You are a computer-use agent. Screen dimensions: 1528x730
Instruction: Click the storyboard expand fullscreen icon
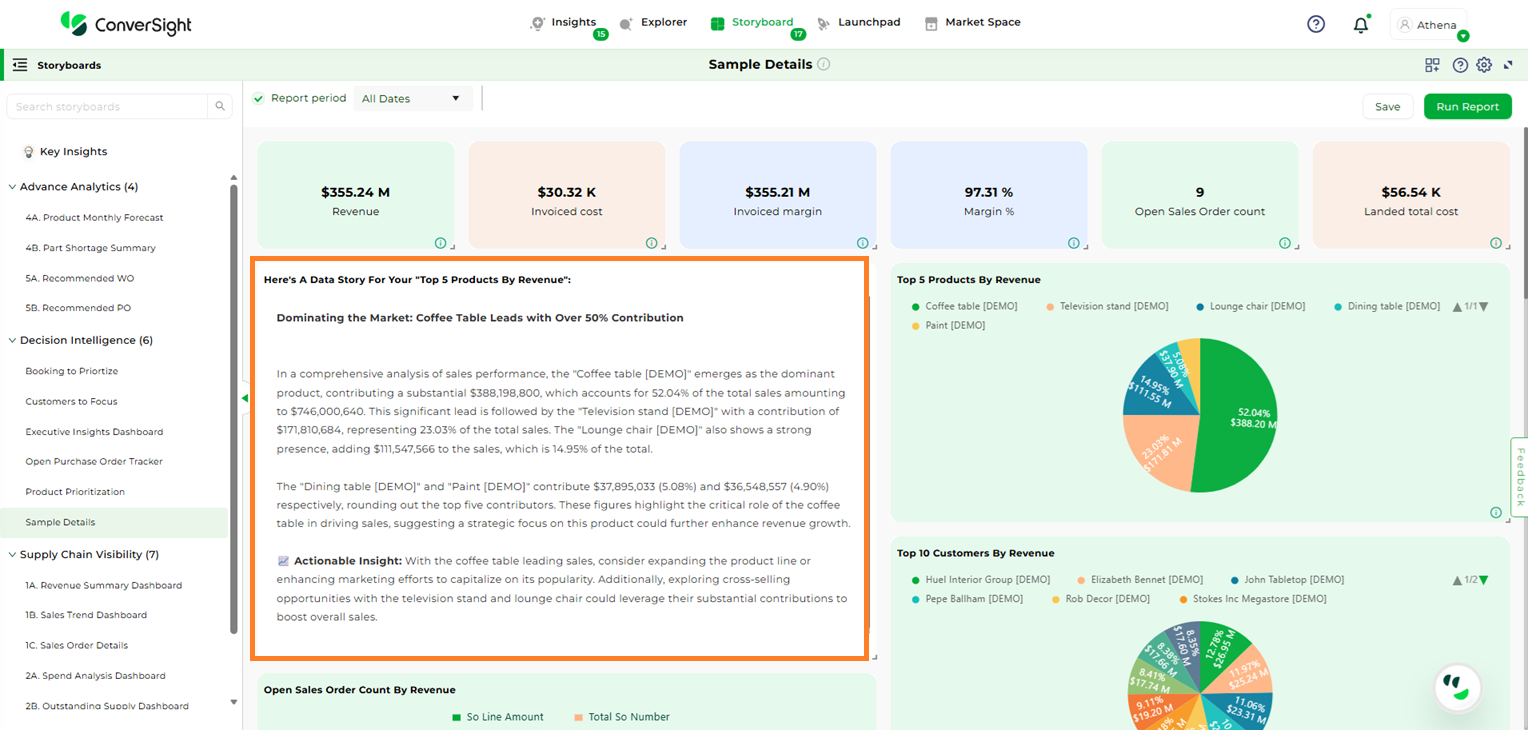tap(1508, 65)
